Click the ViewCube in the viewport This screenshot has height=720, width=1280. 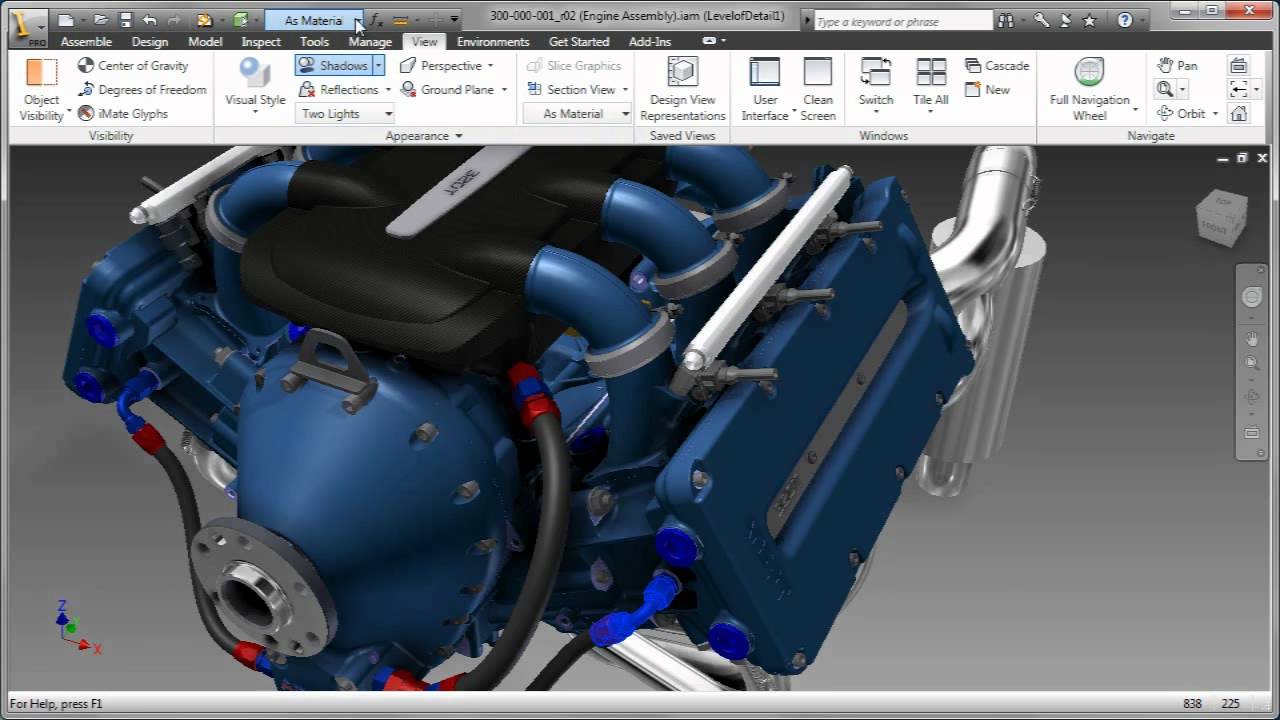tap(1222, 217)
